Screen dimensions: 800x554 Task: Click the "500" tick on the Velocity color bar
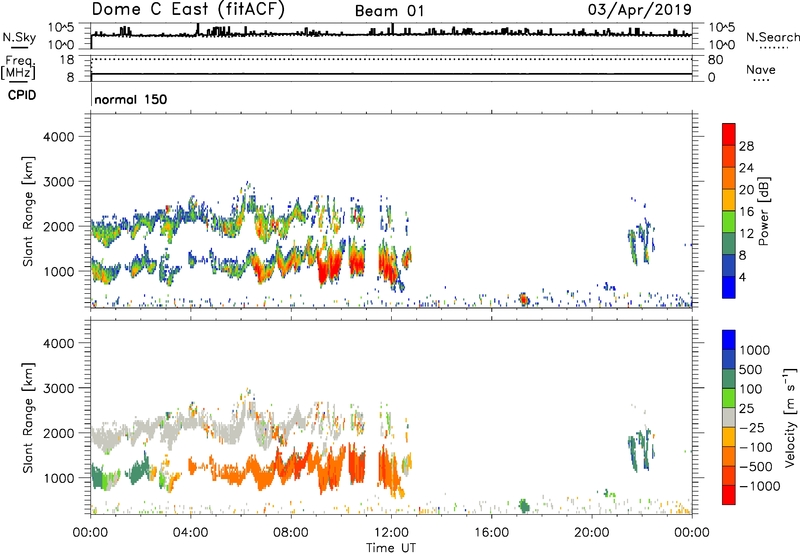click(x=751, y=370)
